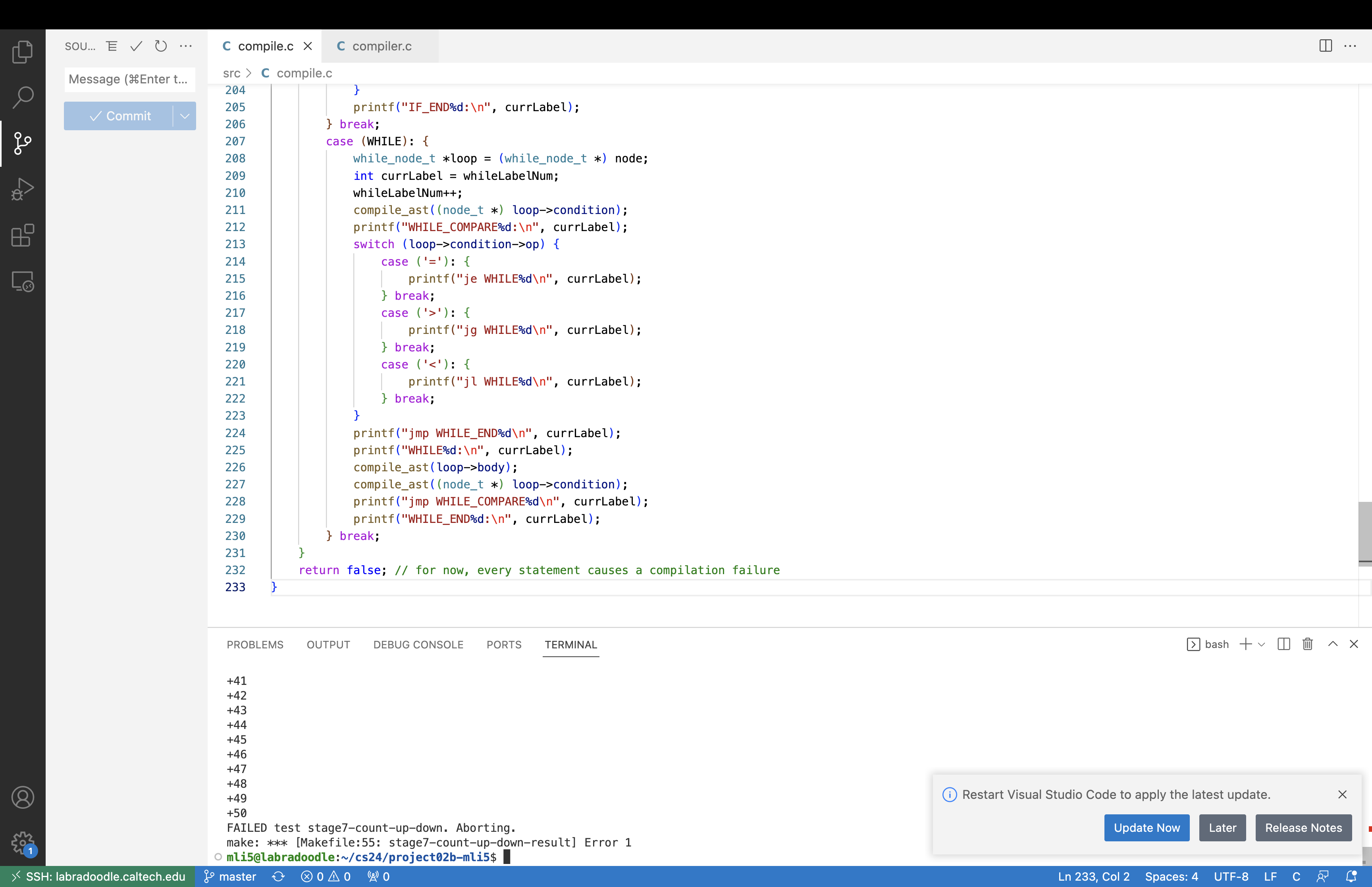1372x887 pixels.
Task: Open the Extensions view icon
Action: pos(23,235)
